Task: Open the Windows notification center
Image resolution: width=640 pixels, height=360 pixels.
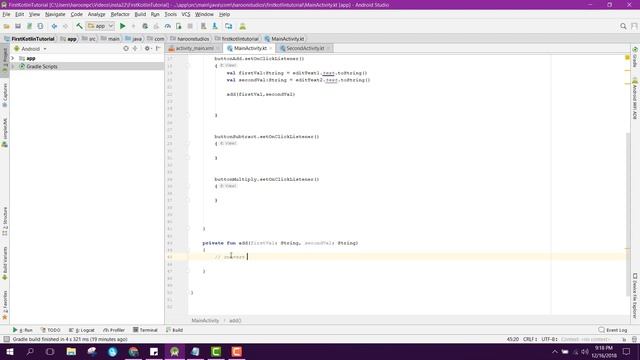Action: click(x=627, y=351)
